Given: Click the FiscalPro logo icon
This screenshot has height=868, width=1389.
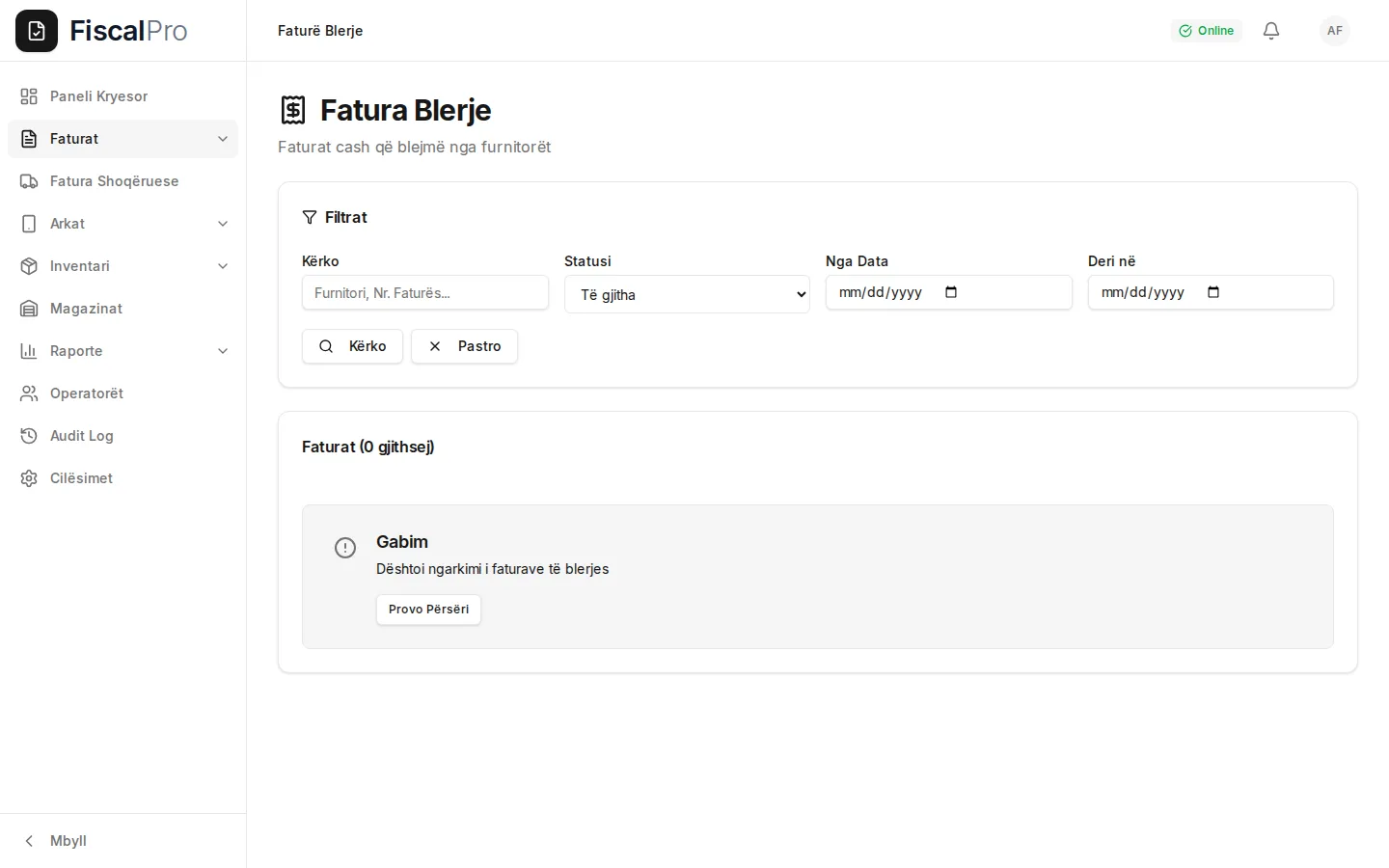Looking at the screenshot, I should pos(37,31).
